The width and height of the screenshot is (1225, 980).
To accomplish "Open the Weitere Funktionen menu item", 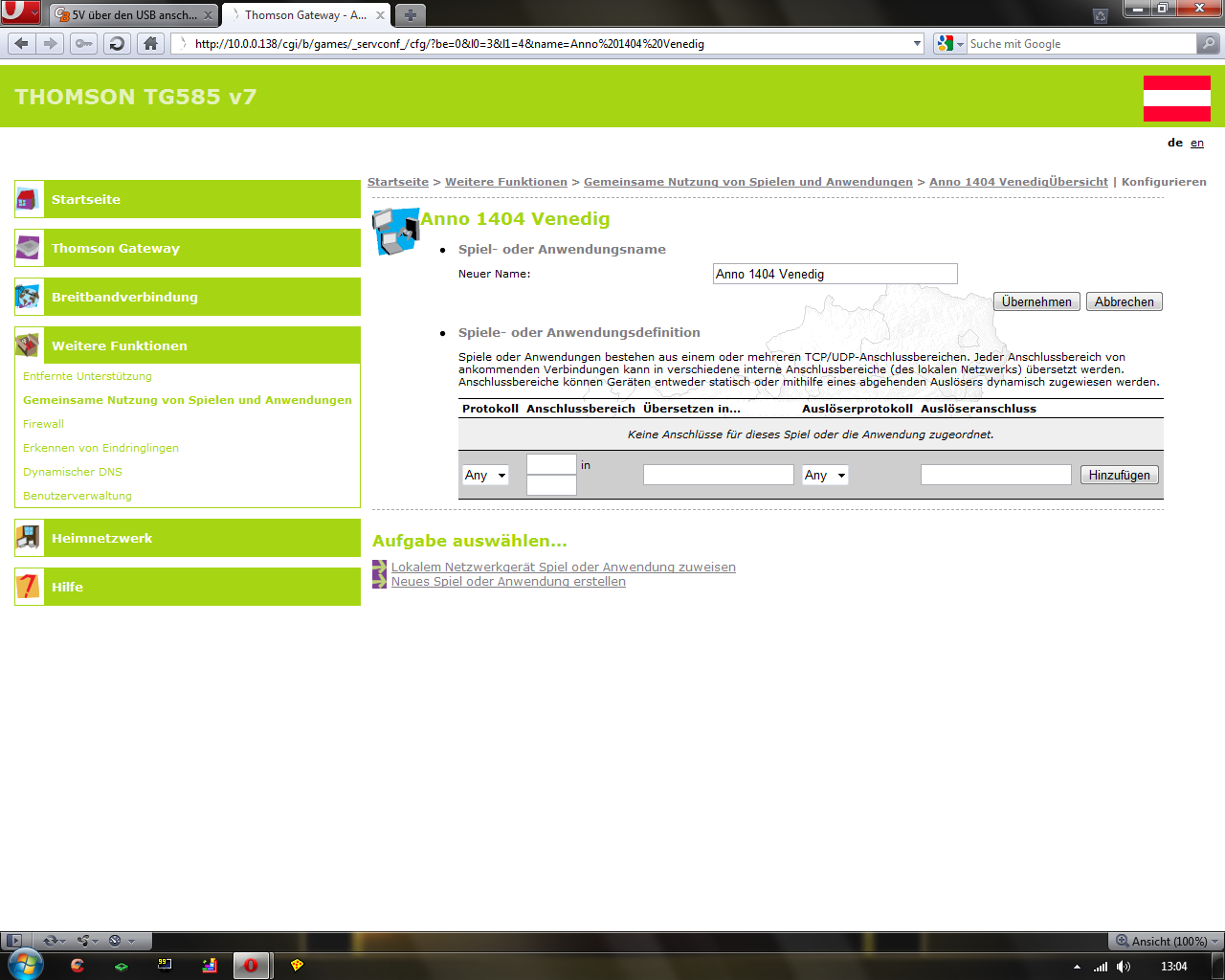I will (188, 345).
